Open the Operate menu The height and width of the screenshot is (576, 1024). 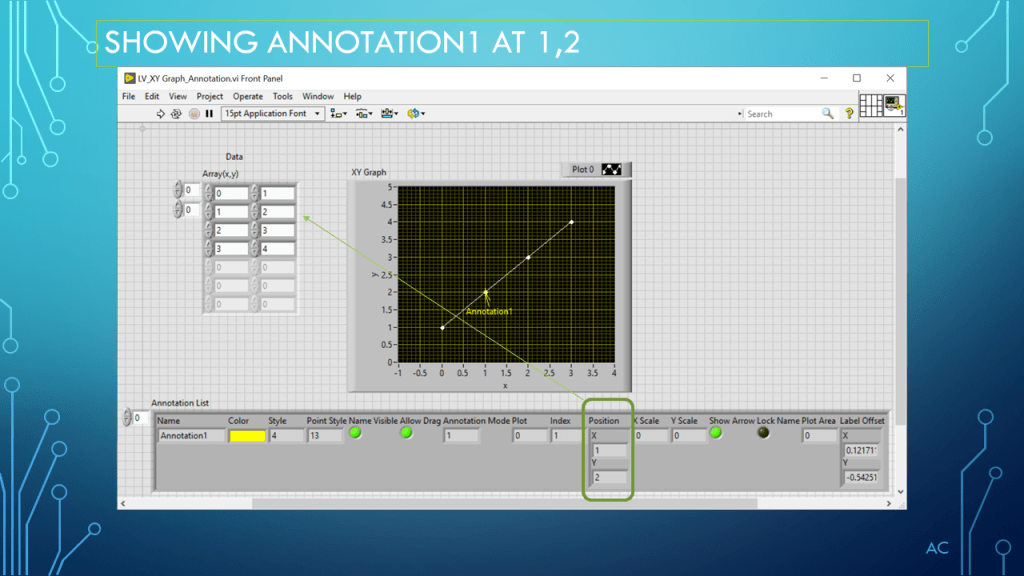click(x=248, y=97)
